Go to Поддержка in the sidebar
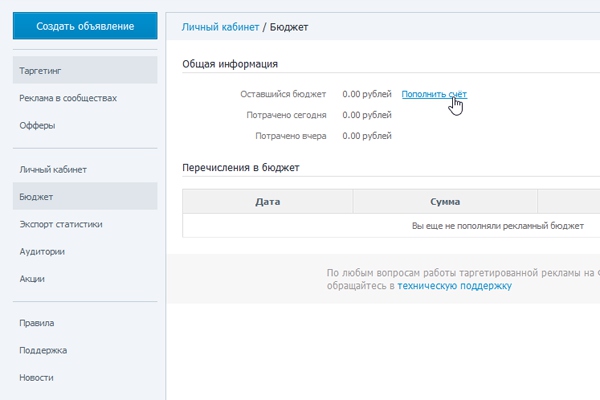This screenshot has height=400, width=600. tap(43, 350)
